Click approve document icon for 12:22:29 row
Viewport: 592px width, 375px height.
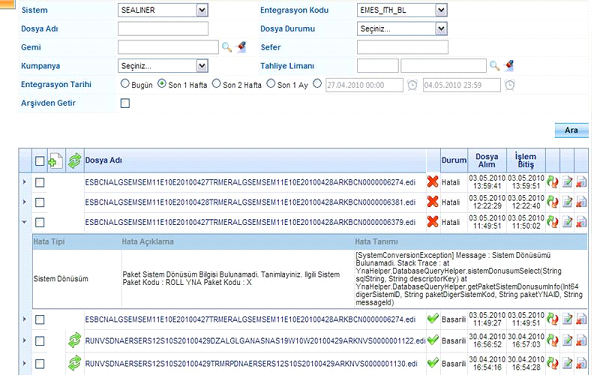[x=567, y=202]
